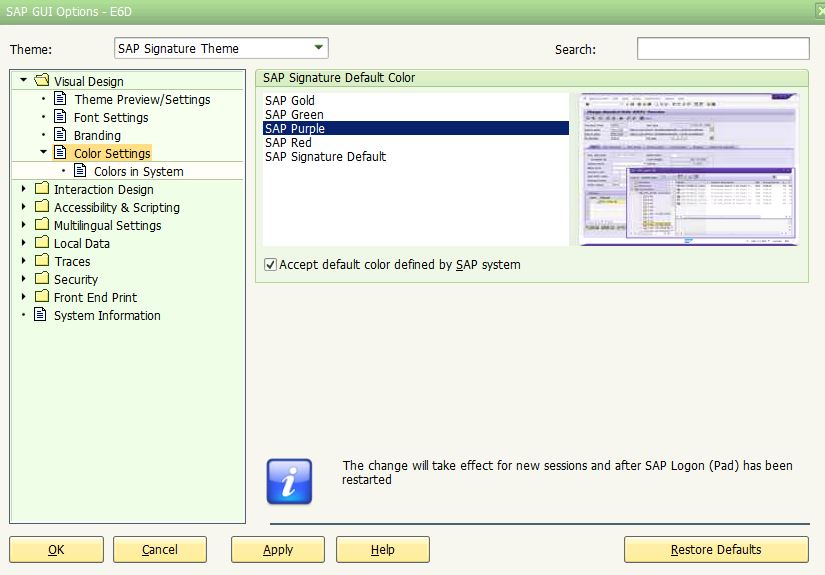
Task: Click the blue information icon
Action: (289, 481)
